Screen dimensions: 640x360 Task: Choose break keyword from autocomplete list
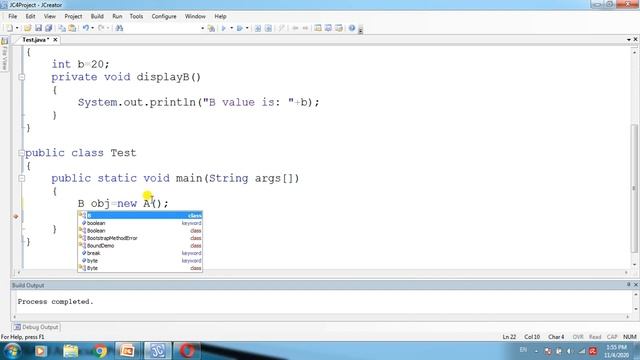pyautogui.click(x=140, y=253)
